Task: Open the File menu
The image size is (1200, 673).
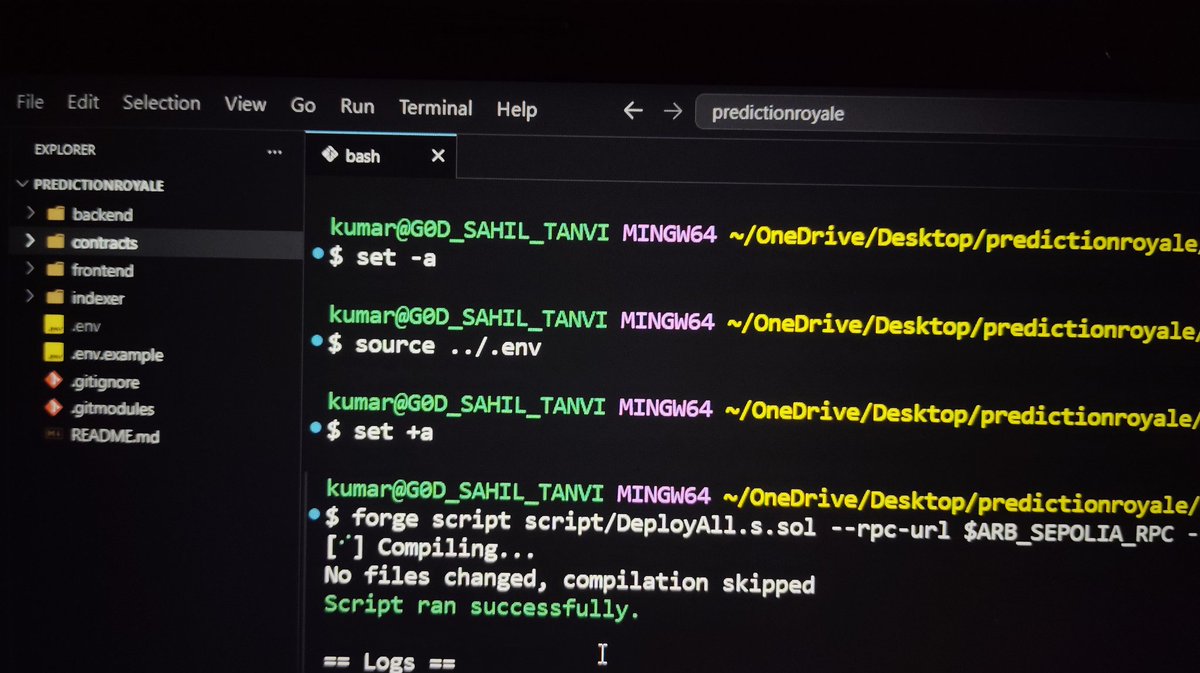Action: (30, 102)
